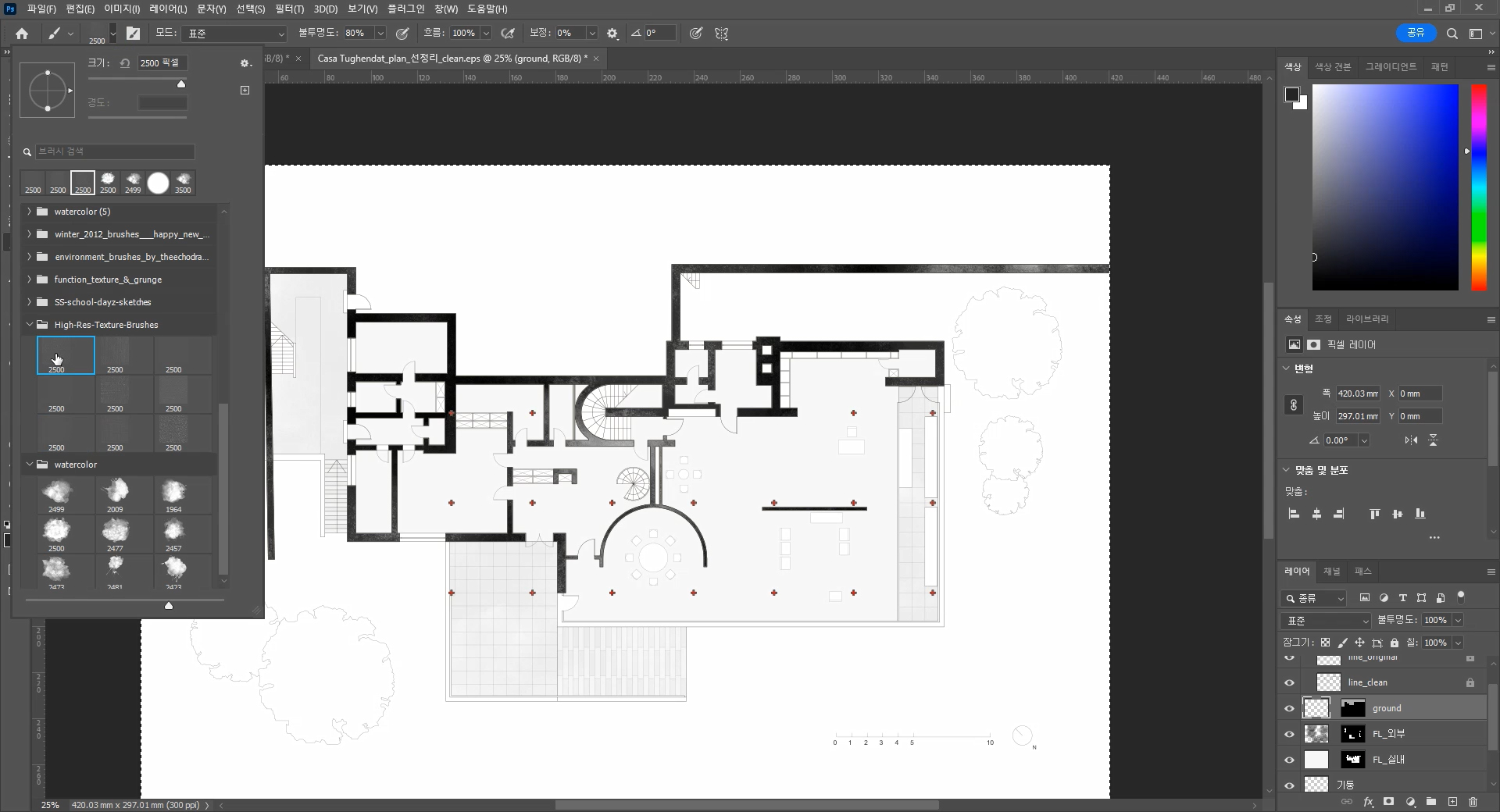Lock all padlock icon in the lock row
Screen dimensions: 1500x812
coord(1395,643)
